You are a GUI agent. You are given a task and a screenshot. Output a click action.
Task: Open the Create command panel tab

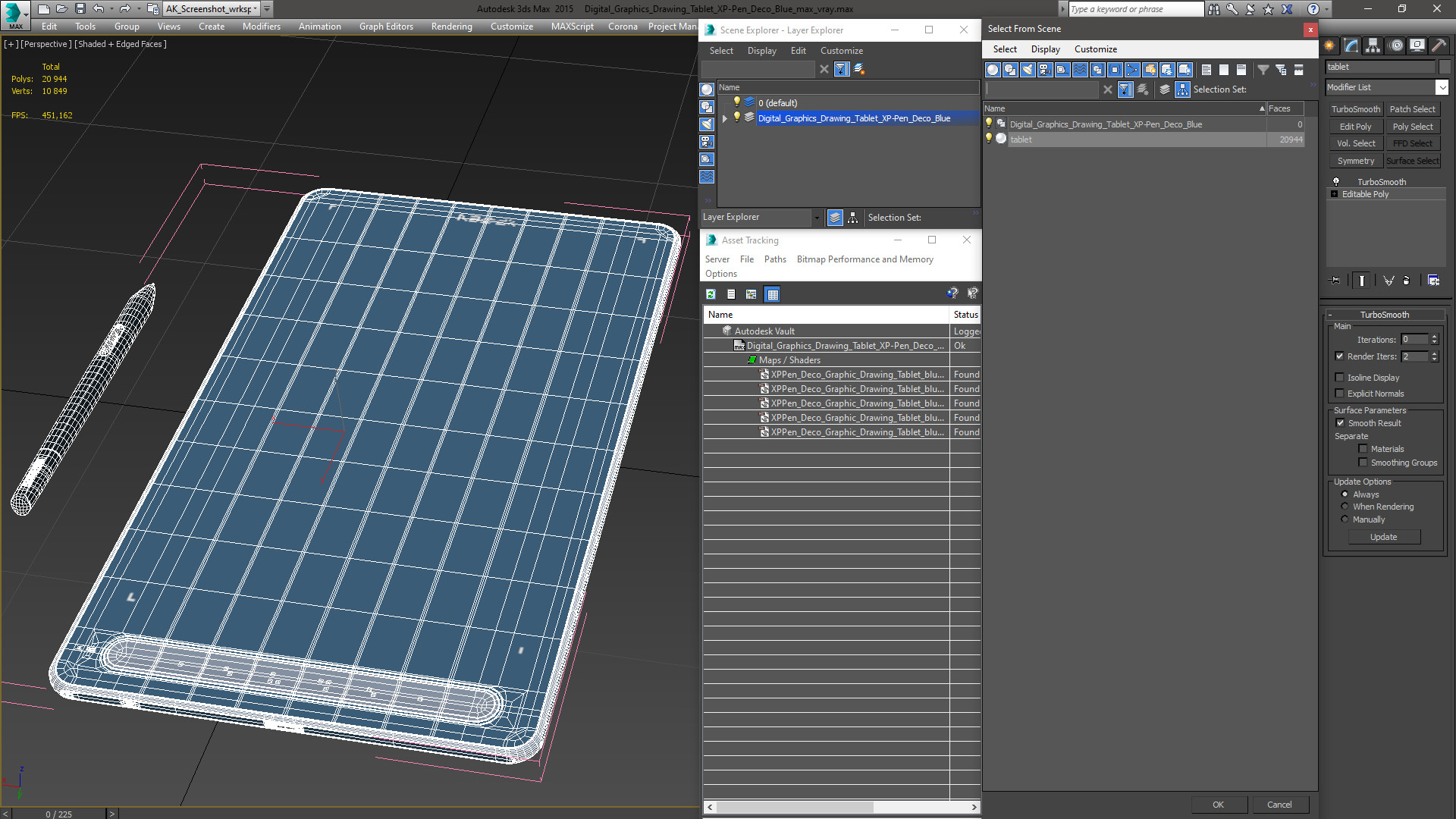(x=1329, y=45)
